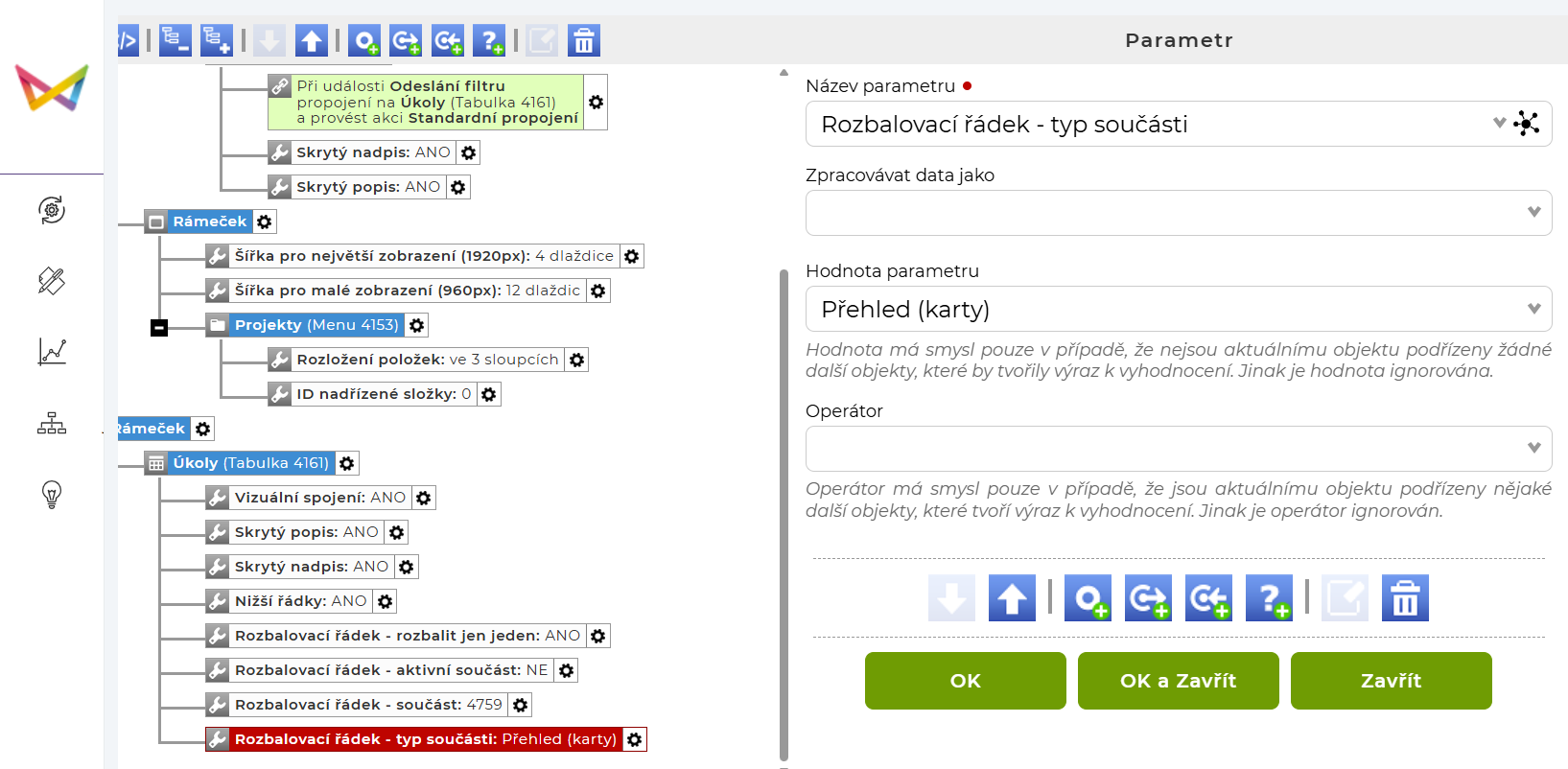Click the network icon beside Název parametru field
The height and width of the screenshot is (769, 1568).
tap(1526, 124)
